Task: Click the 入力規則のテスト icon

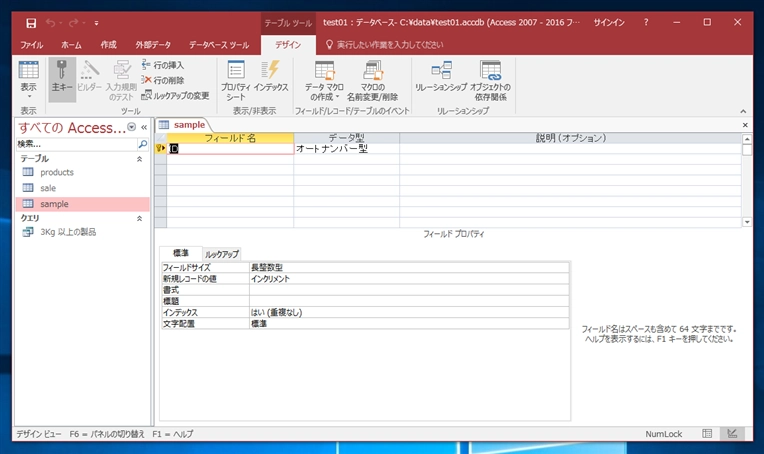Action: [122, 70]
